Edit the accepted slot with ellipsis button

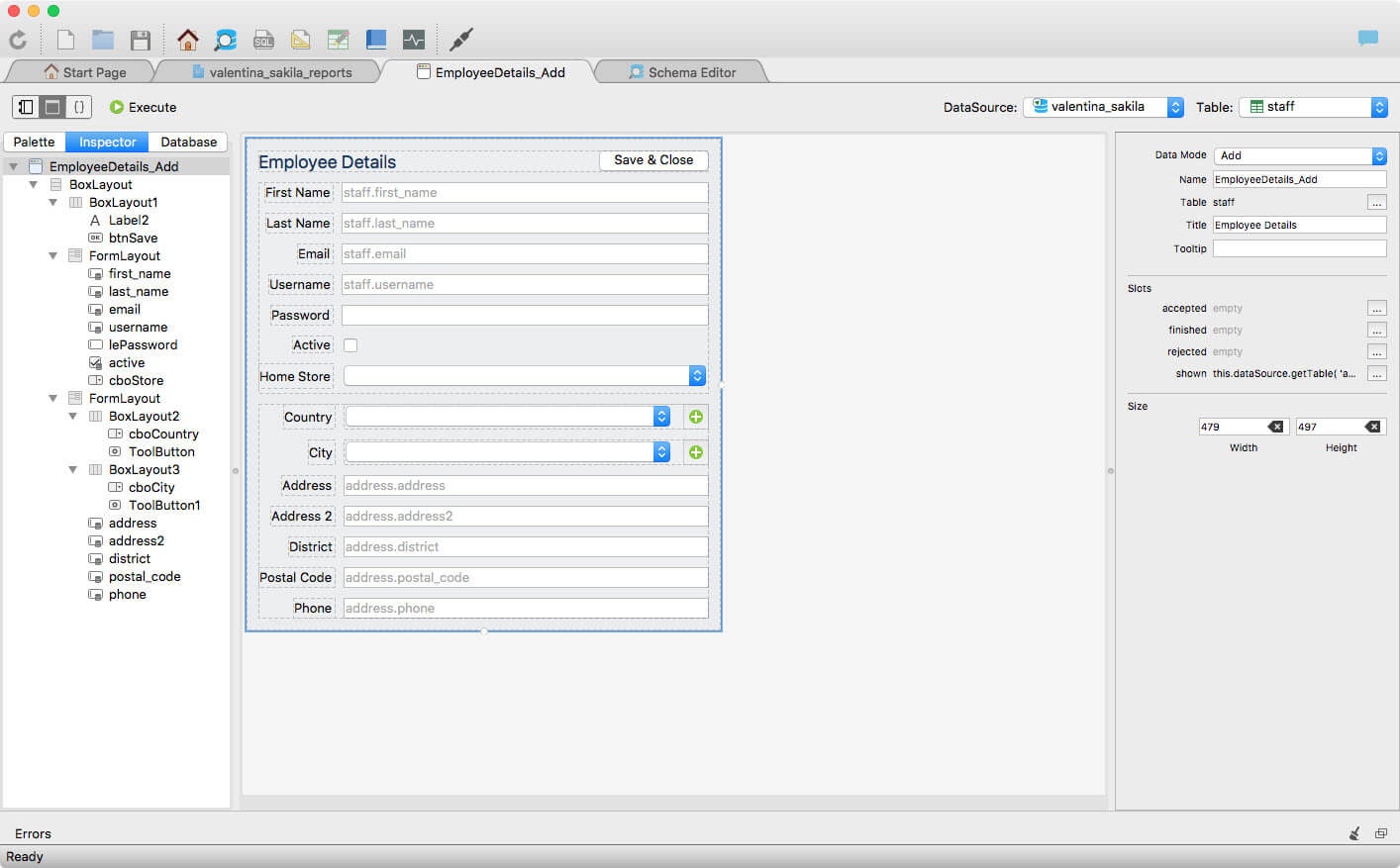pos(1376,308)
